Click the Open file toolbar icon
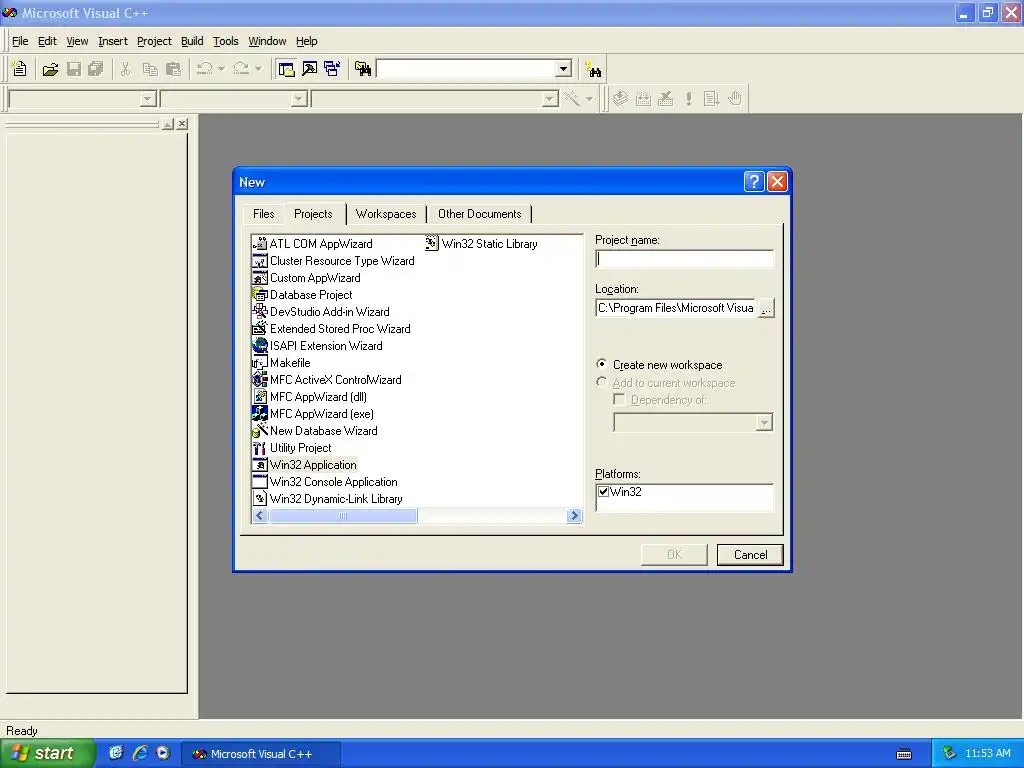Screen dimensions: 1024x768 [50, 69]
